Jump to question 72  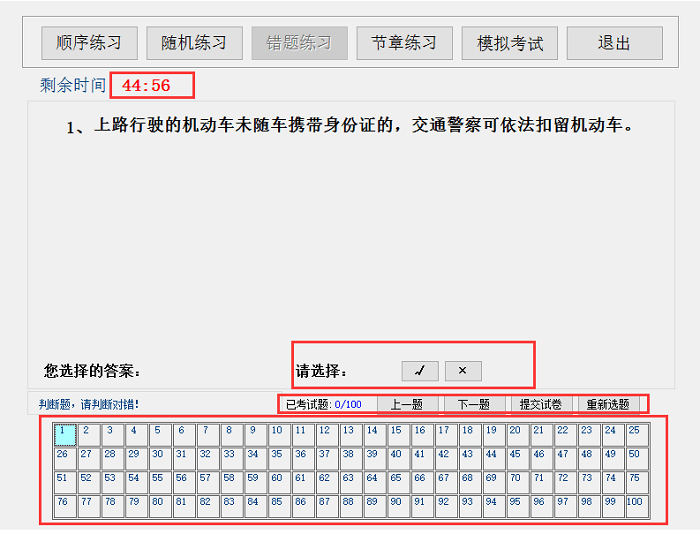[566, 483]
